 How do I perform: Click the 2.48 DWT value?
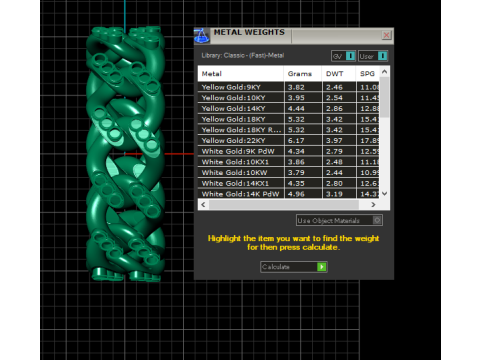point(334,162)
